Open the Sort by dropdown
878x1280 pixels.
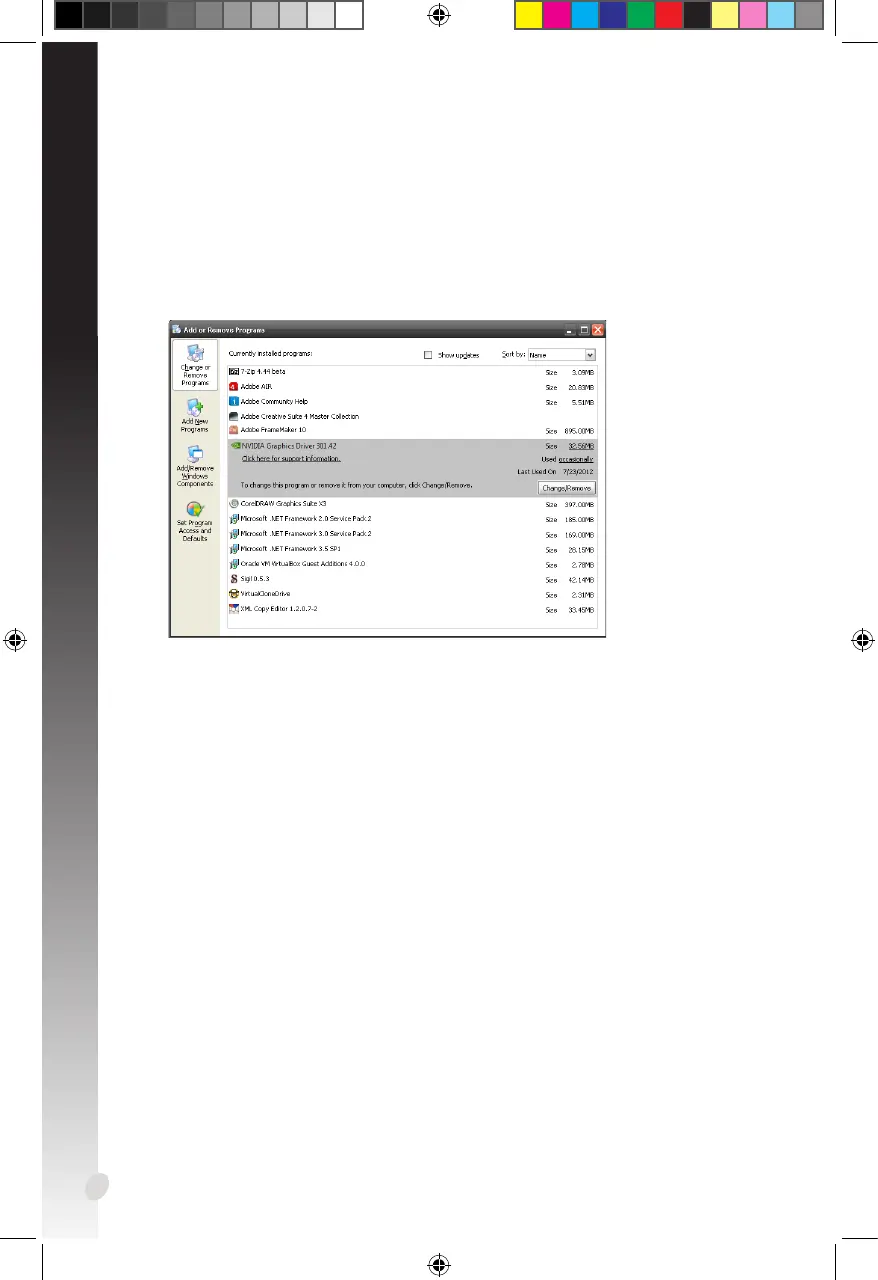561,354
